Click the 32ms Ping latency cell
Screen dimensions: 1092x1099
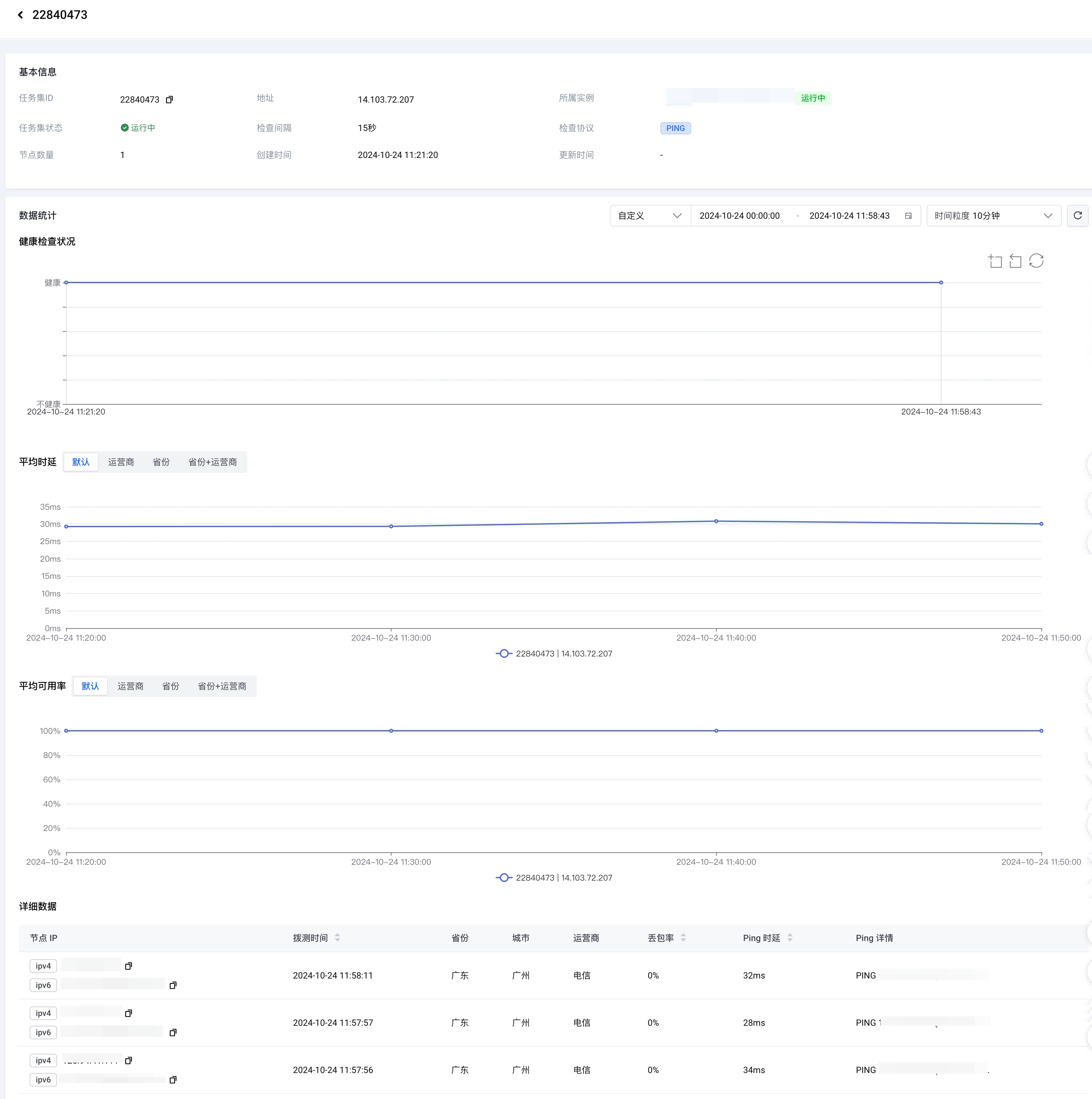click(x=754, y=975)
